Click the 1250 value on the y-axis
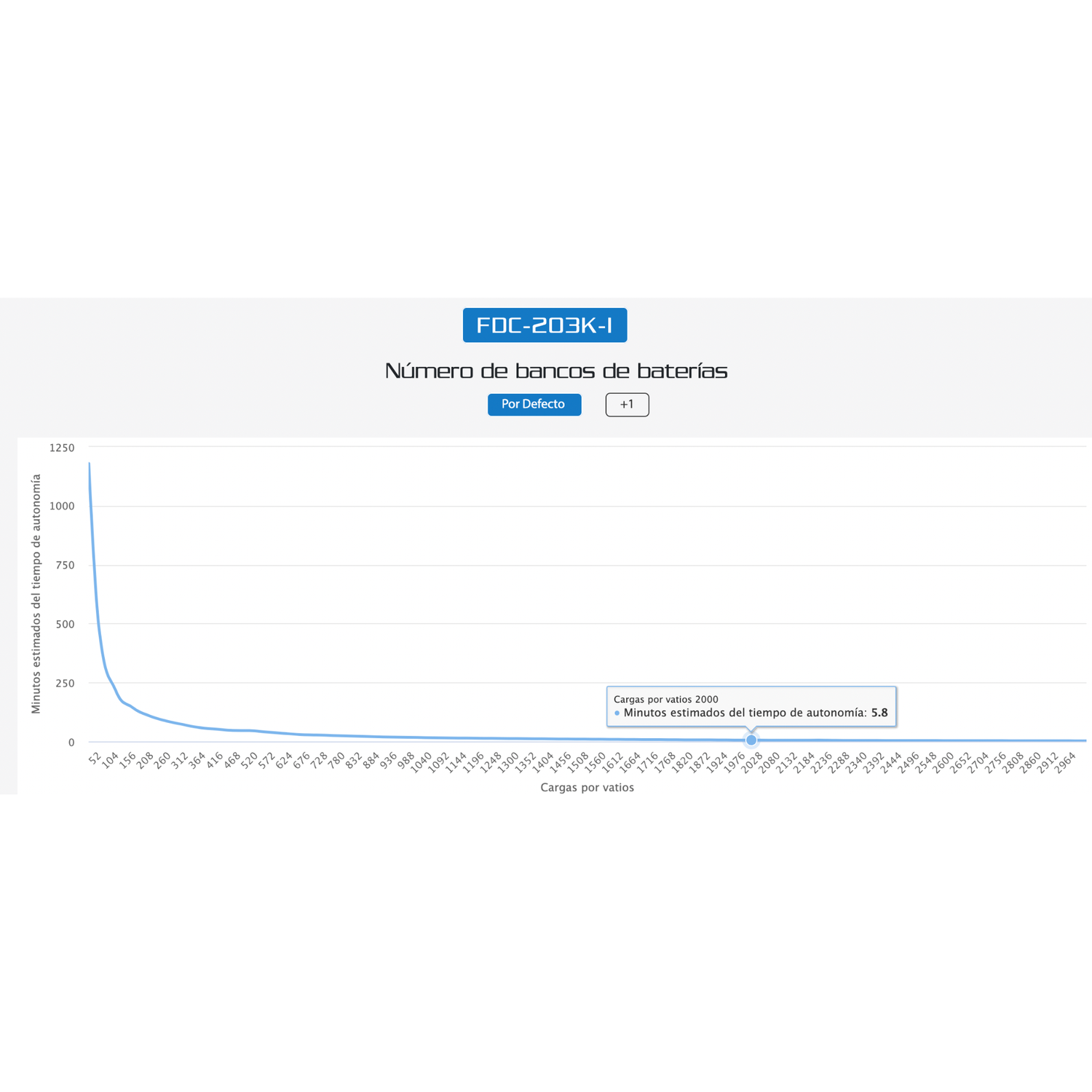Image resolution: width=1092 pixels, height=1092 pixels. (x=62, y=448)
